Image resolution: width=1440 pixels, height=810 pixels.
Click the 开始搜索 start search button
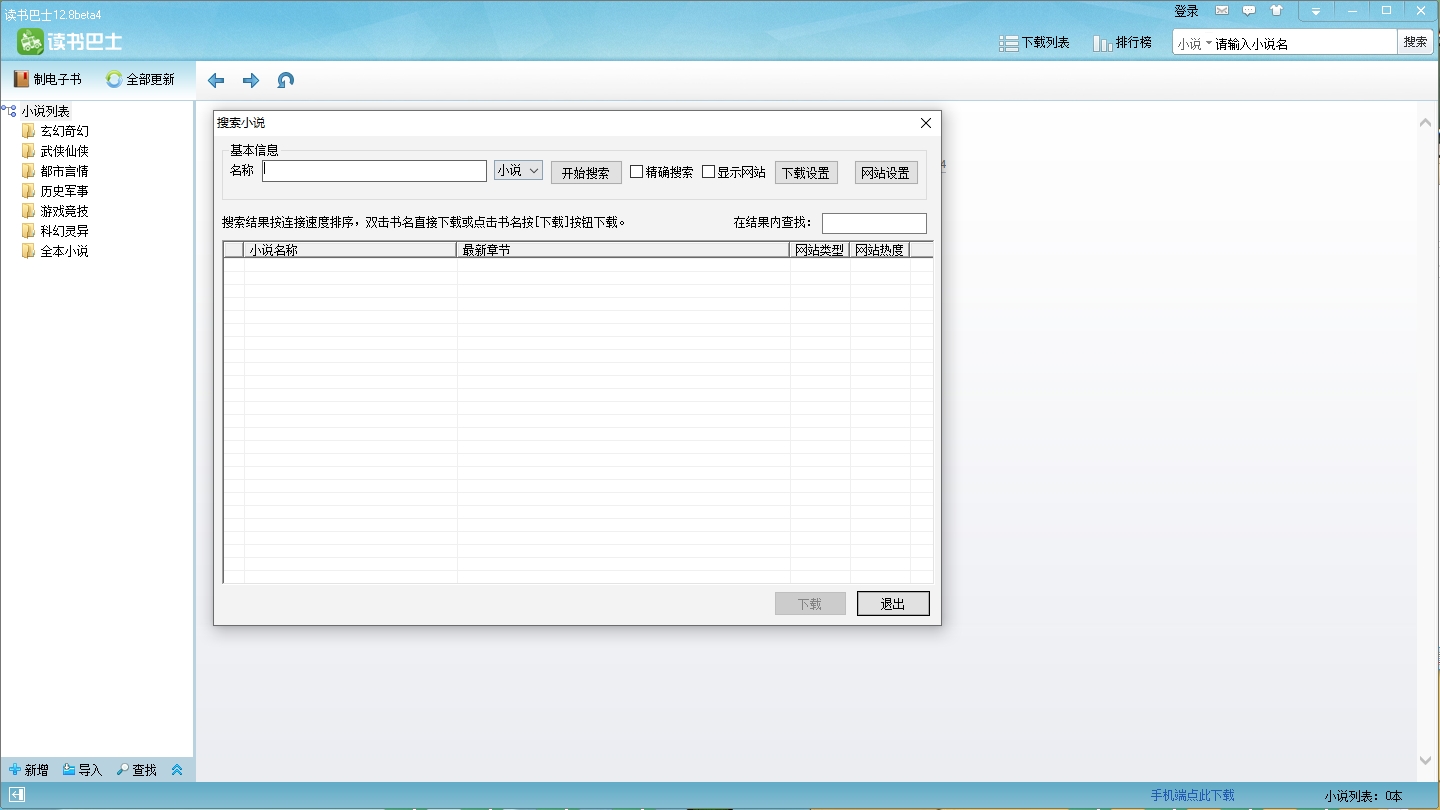586,171
